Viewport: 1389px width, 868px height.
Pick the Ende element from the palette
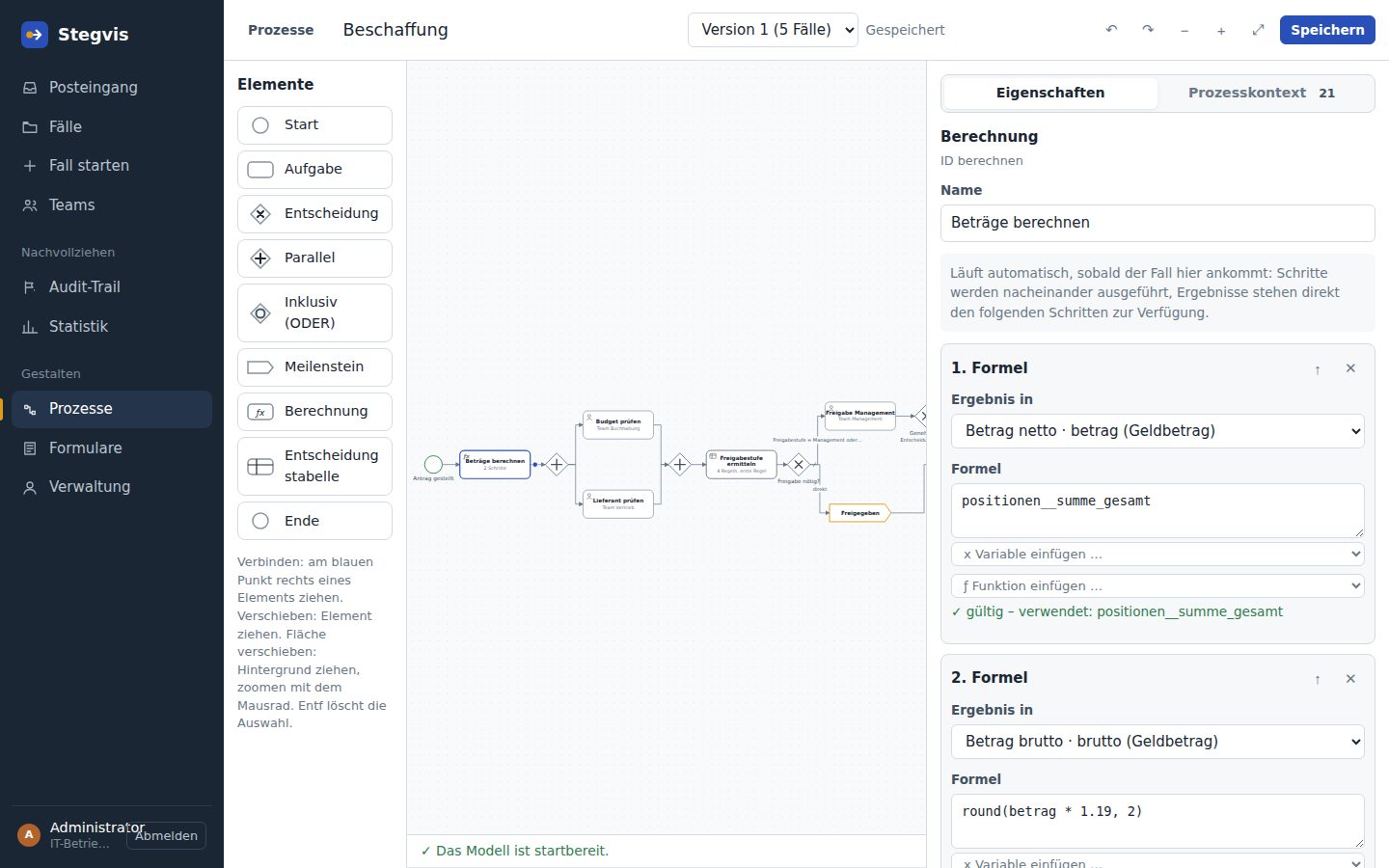point(314,521)
